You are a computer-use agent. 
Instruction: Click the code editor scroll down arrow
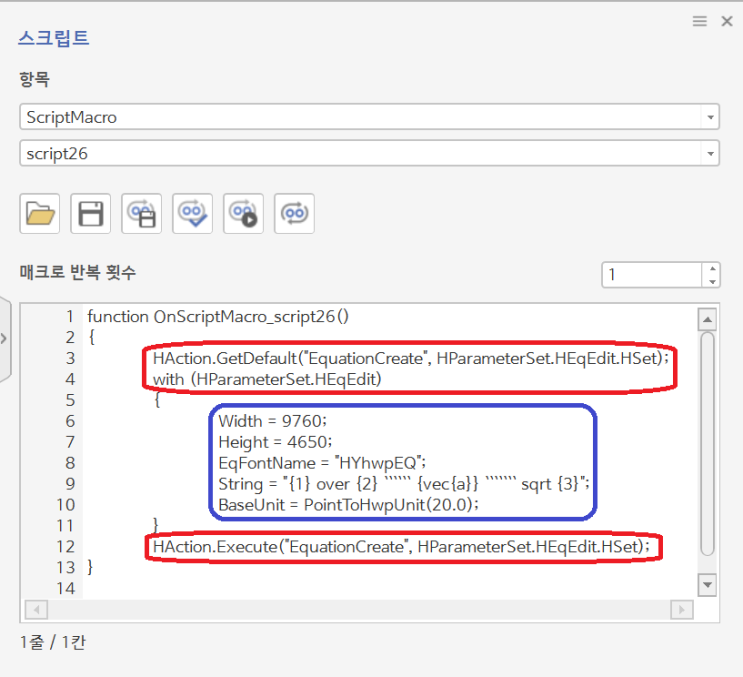(707, 585)
